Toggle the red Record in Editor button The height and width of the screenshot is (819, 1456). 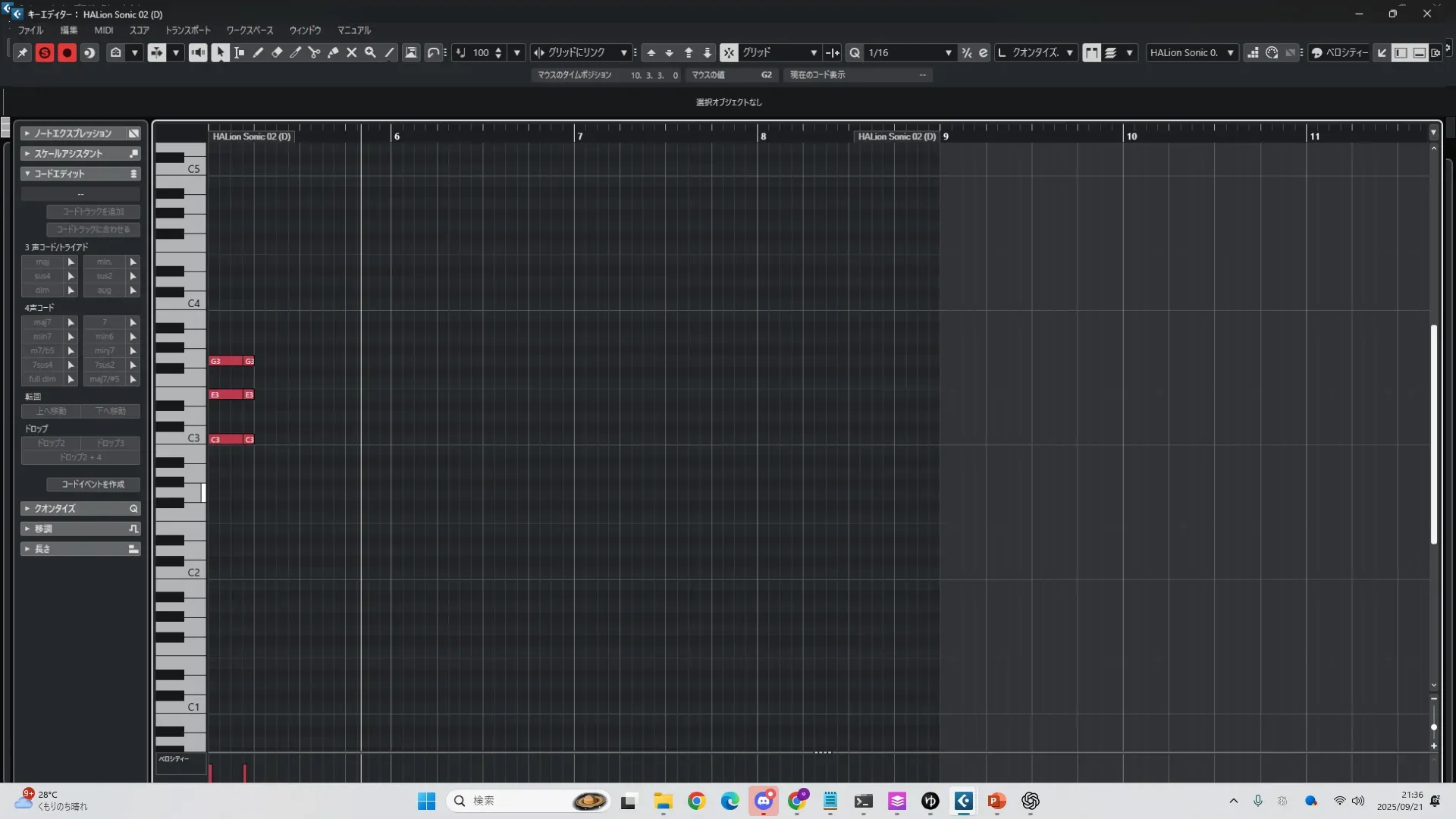(x=67, y=52)
